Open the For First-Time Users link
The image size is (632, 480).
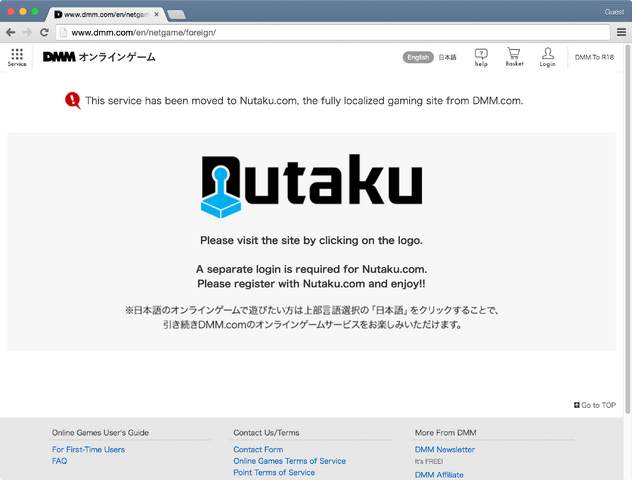(x=88, y=449)
